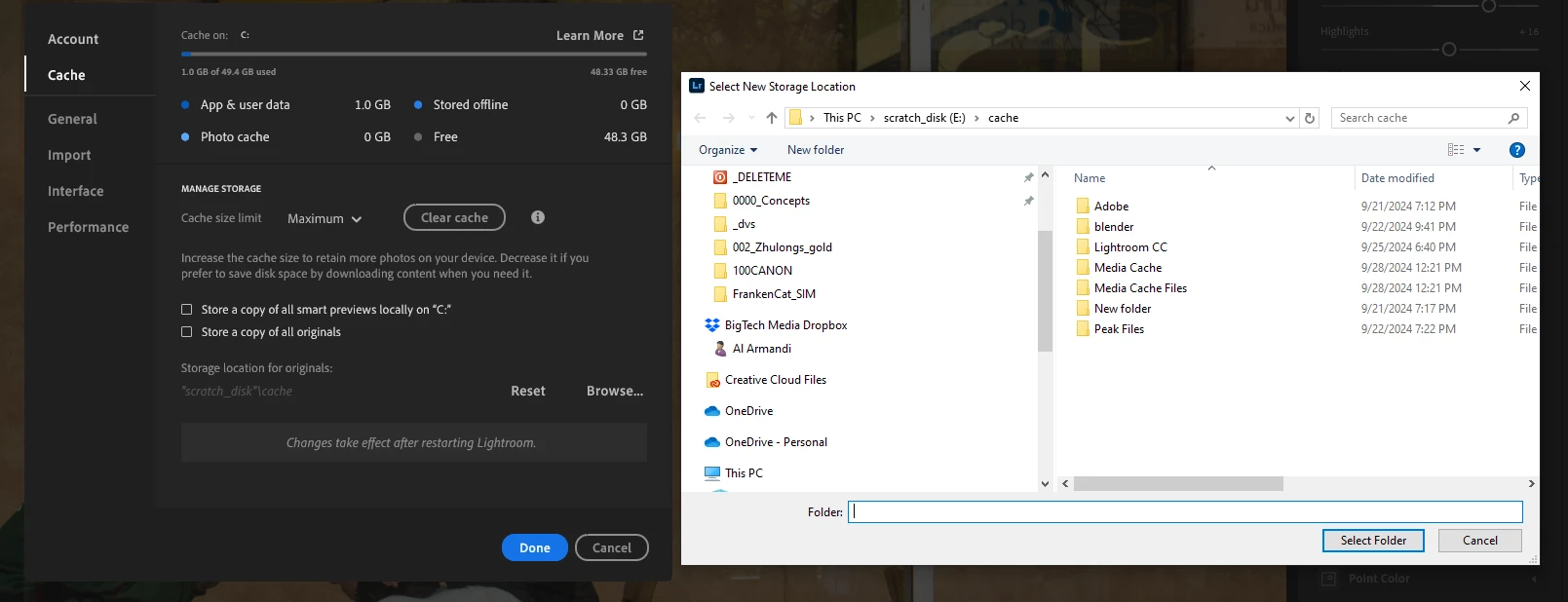Click scratch_disk (E:) in address breadcrumb
1568x602 pixels.
point(924,118)
